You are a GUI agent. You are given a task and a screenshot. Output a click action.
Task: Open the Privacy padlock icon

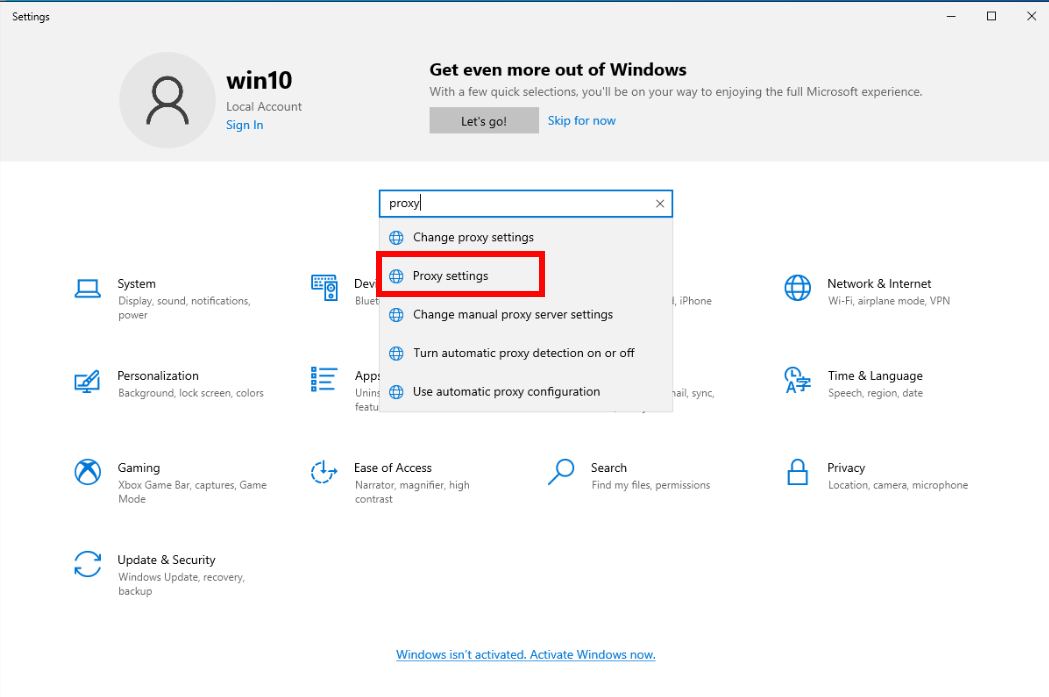pyautogui.click(x=797, y=472)
